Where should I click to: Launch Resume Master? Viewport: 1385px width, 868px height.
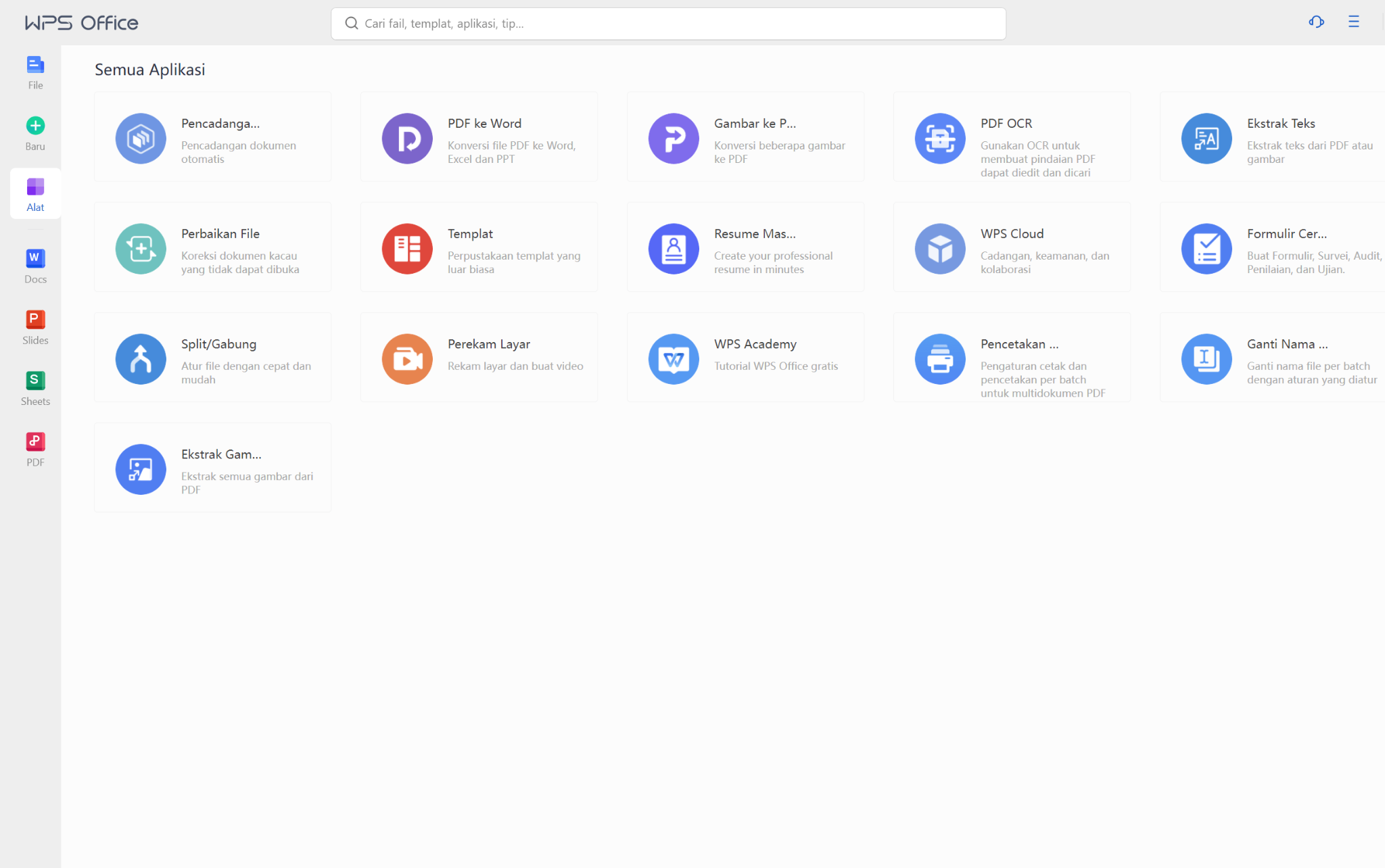tap(745, 247)
